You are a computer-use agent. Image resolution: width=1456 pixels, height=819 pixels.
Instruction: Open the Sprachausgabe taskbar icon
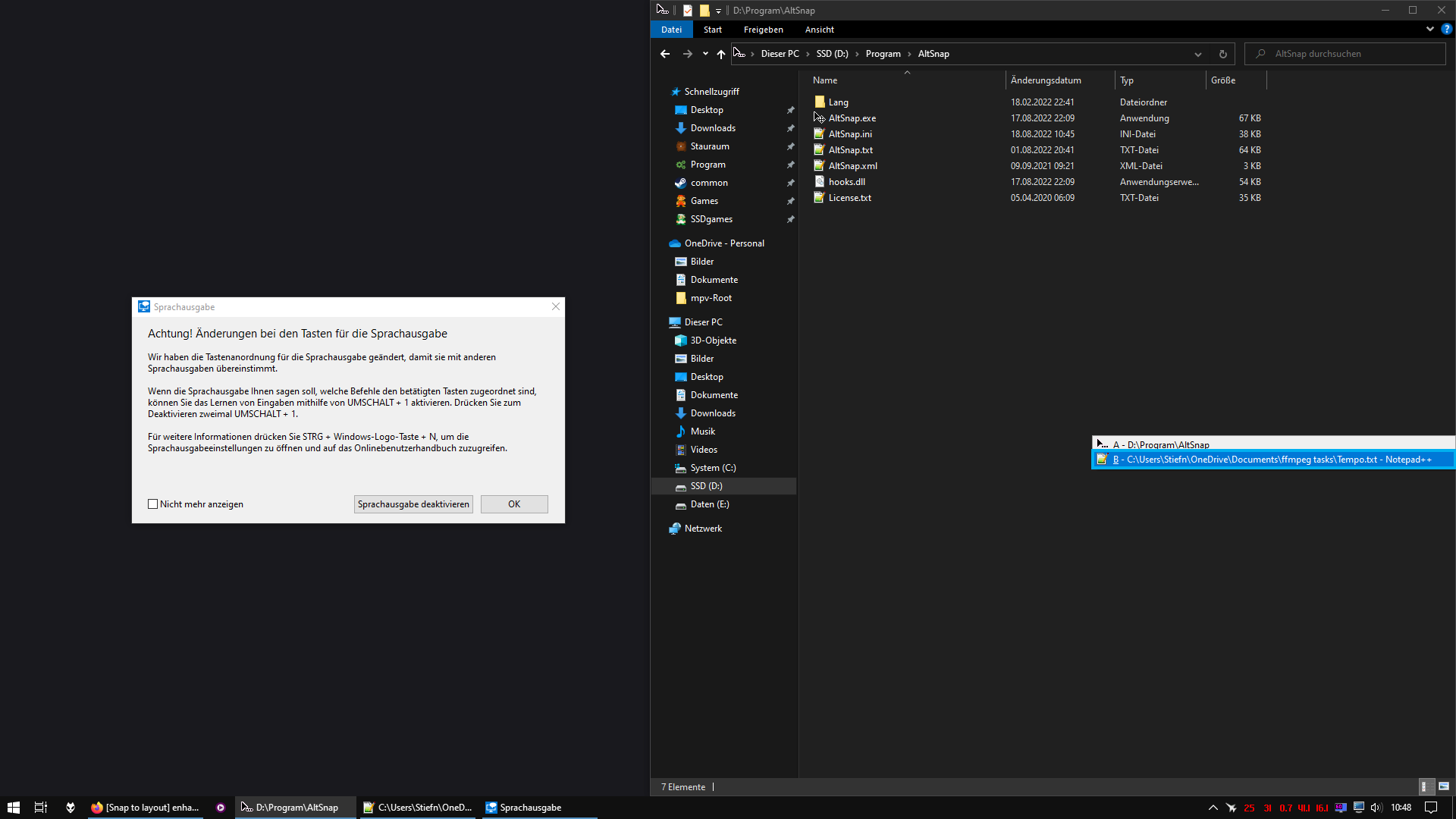530,807
